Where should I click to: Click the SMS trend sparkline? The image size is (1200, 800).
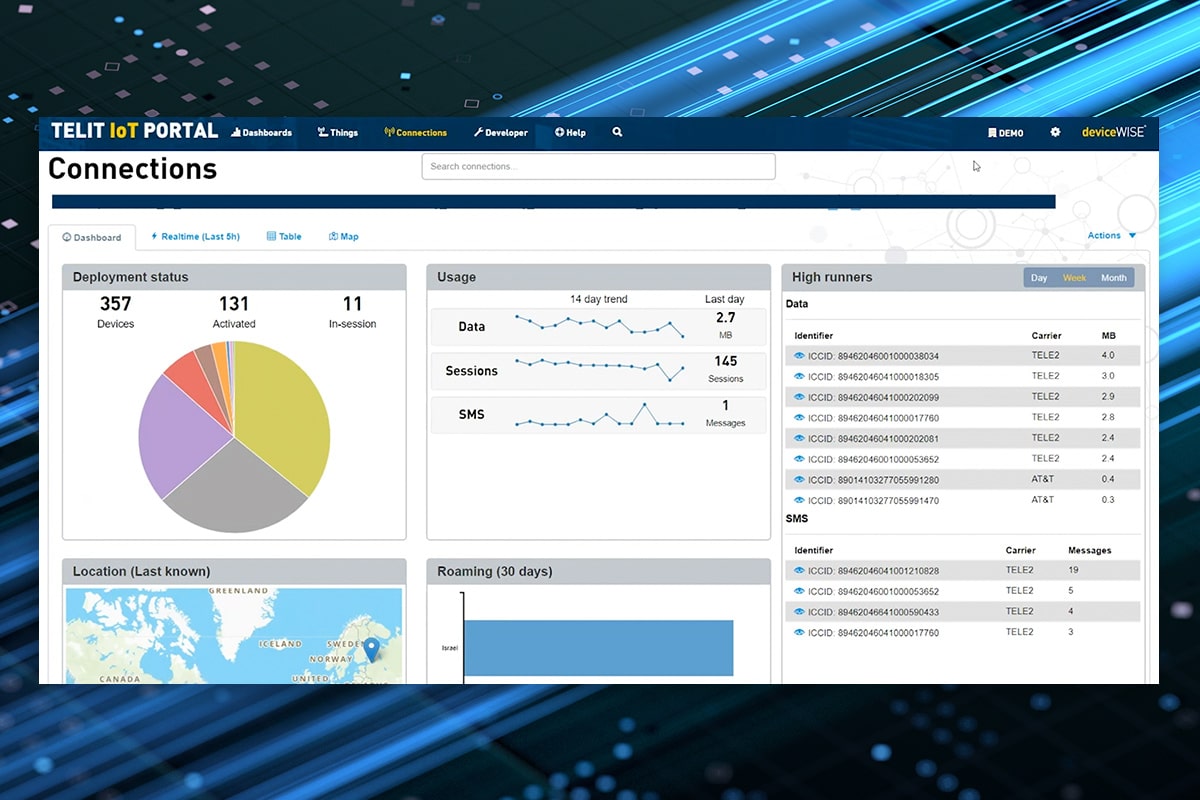[599, 415]
